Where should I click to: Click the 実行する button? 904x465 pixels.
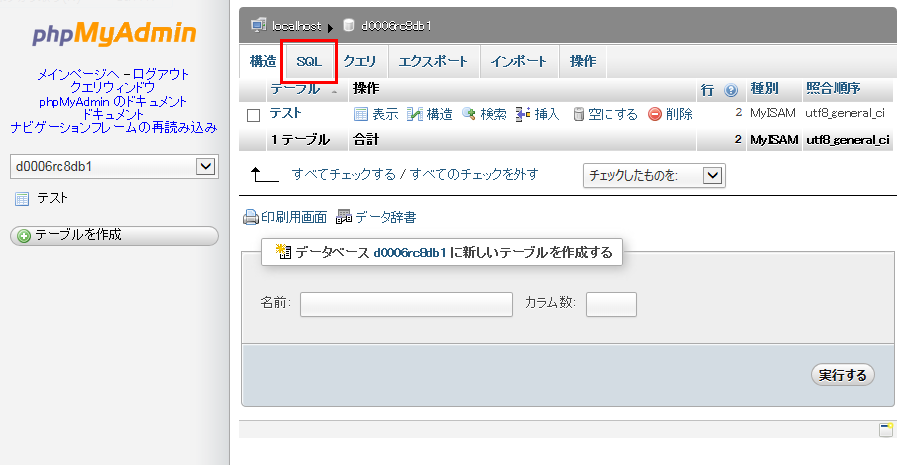842,375
